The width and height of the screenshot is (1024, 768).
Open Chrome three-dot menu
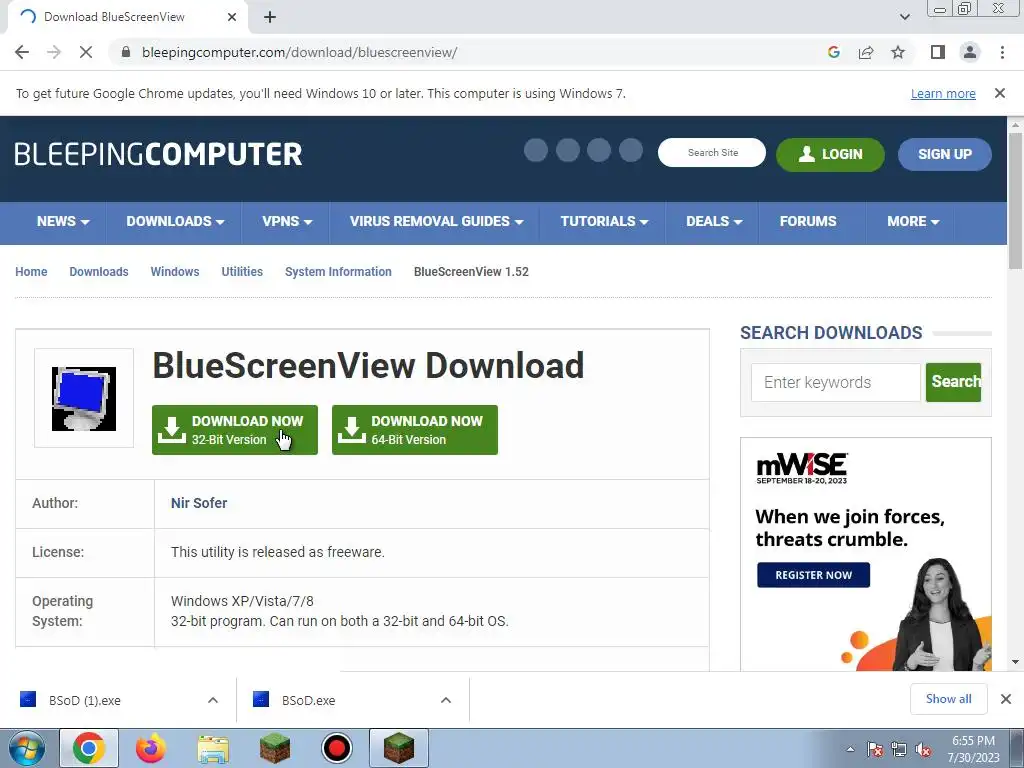coord(1002,52)
